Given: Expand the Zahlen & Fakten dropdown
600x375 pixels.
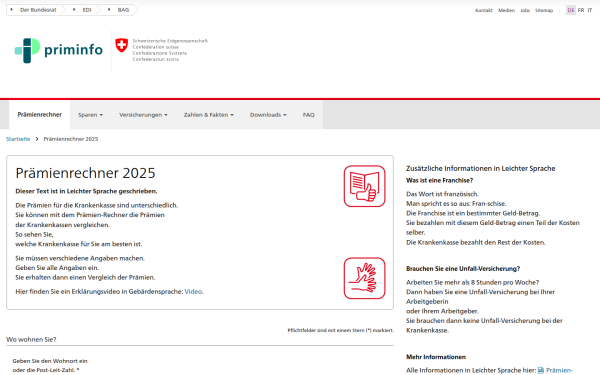Looking at the screenshot, I should pyautogui.click(x=209, y=115).
